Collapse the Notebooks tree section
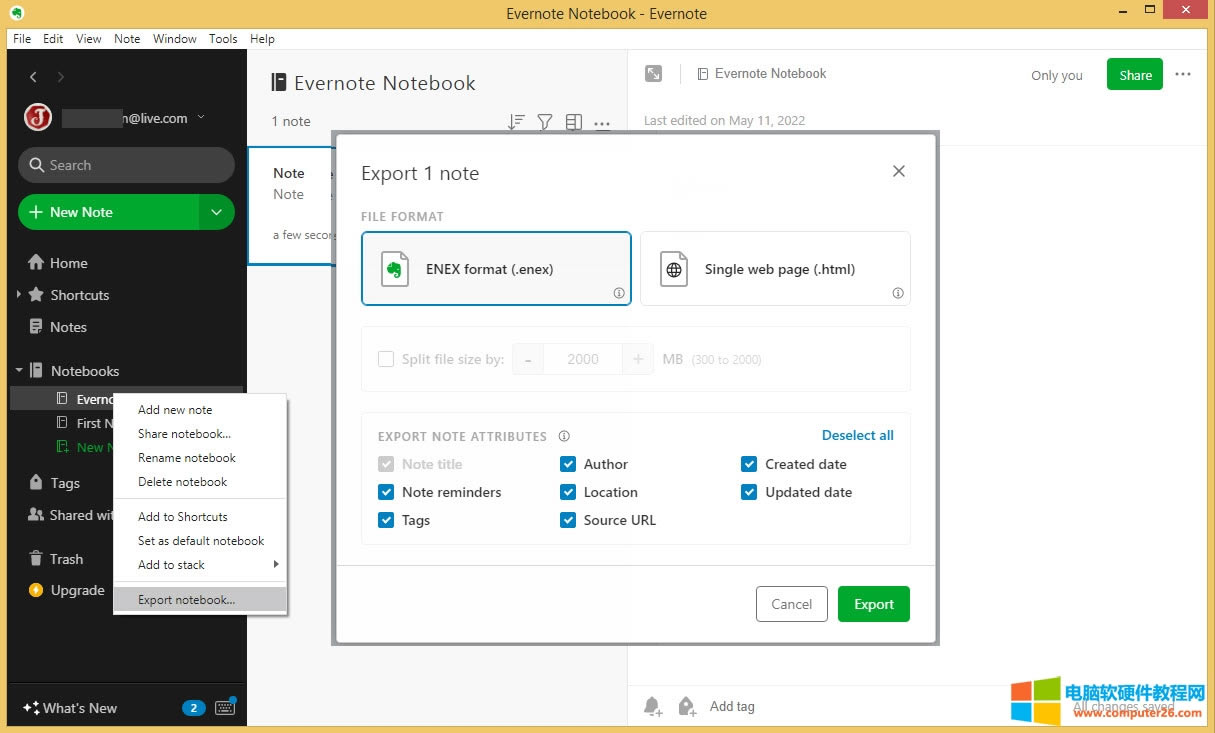 pos(19,371)
